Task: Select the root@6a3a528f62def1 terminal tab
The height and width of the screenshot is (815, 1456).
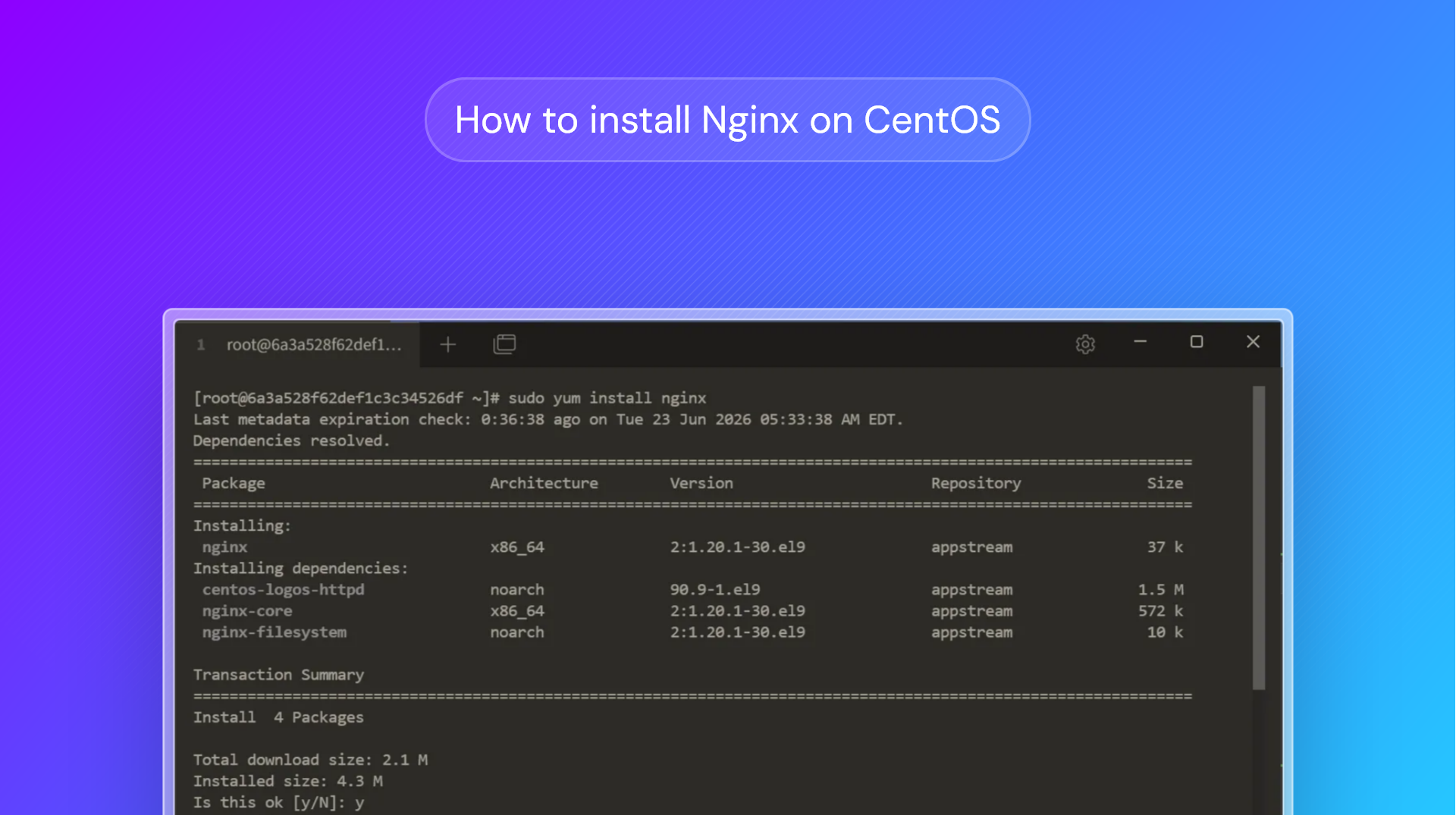Action: 297,345
